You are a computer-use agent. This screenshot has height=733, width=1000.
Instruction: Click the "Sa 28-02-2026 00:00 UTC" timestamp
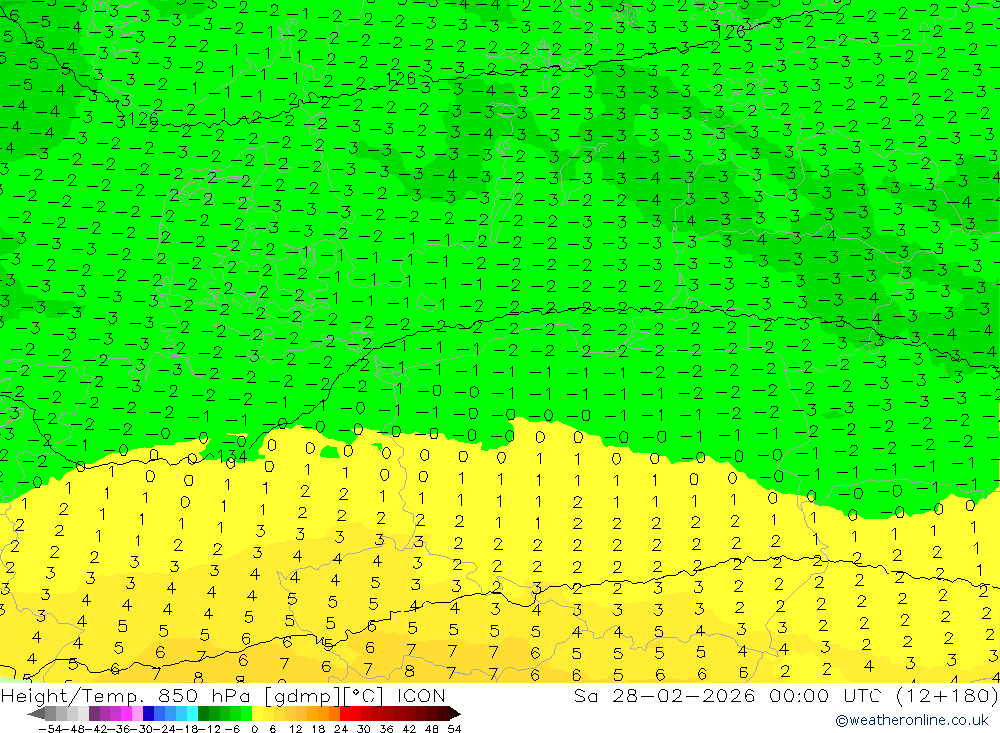click(x=727, y=695)
